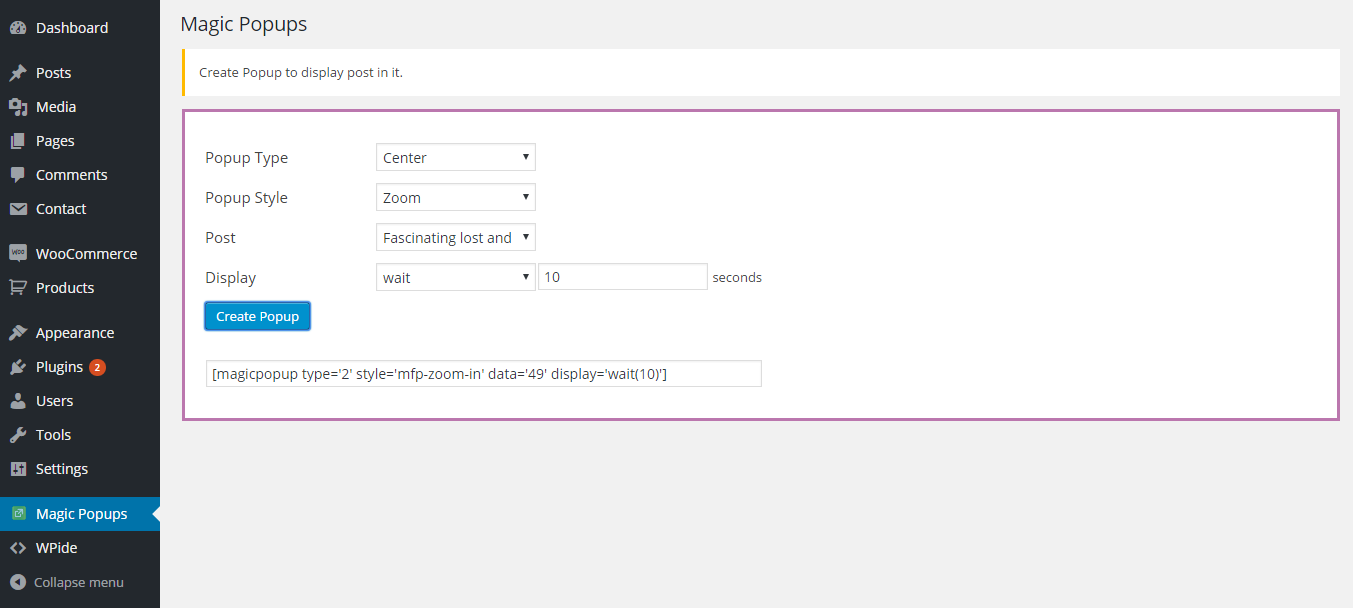Click the Dashboard gauge icon
Viewport: 1353px width, 608px height.
[17, 28]
